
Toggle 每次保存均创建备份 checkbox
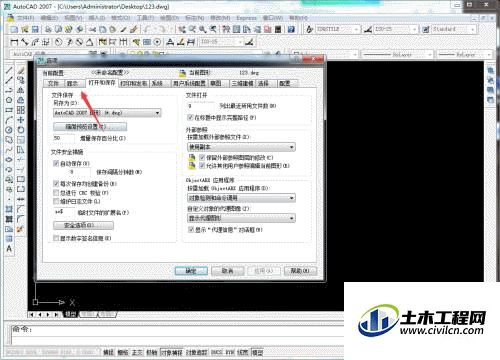(56, 184)
